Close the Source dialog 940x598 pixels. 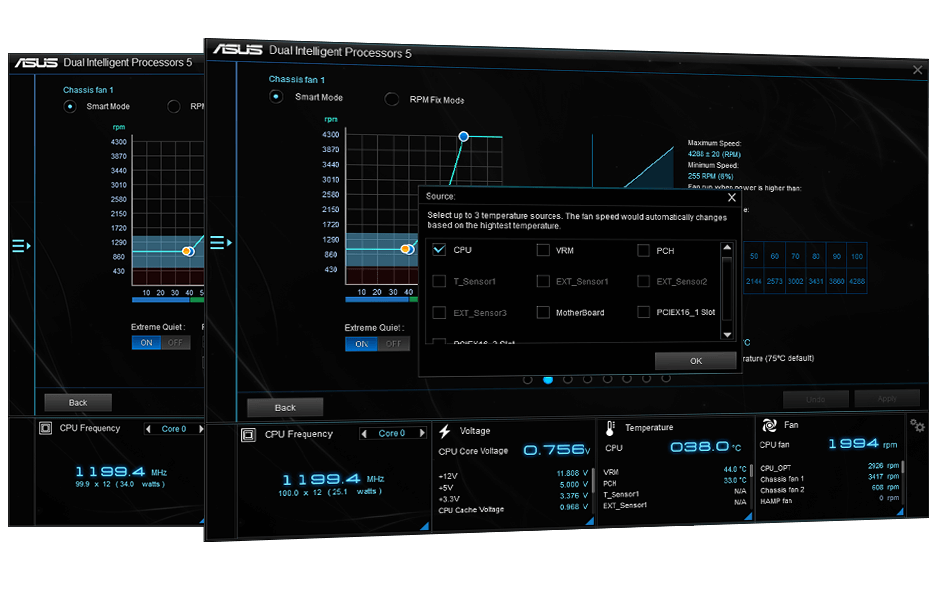click(x=731, y=197)
